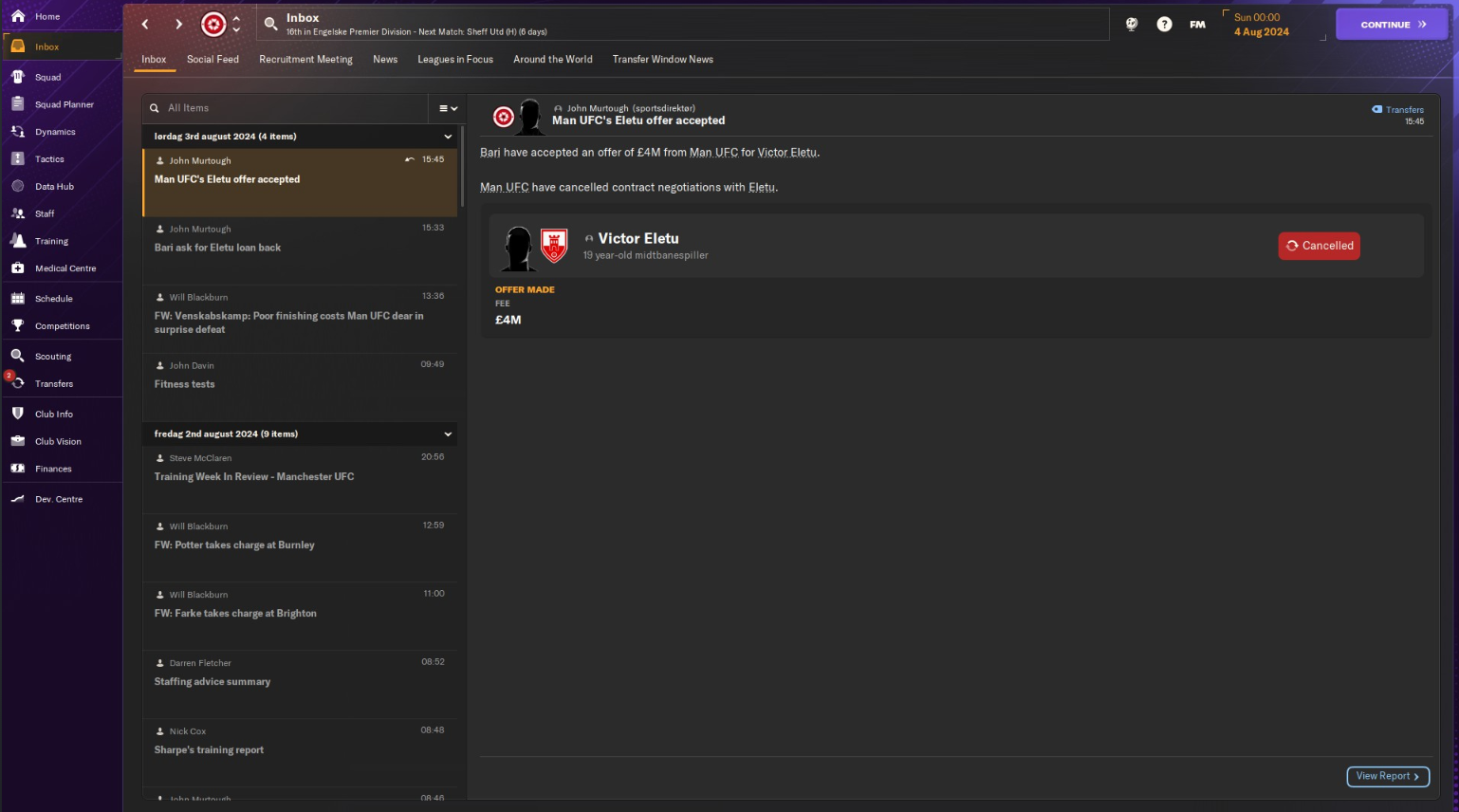
Task: Click the Bari club crest thumbnail
Action: tap(554, 246)
